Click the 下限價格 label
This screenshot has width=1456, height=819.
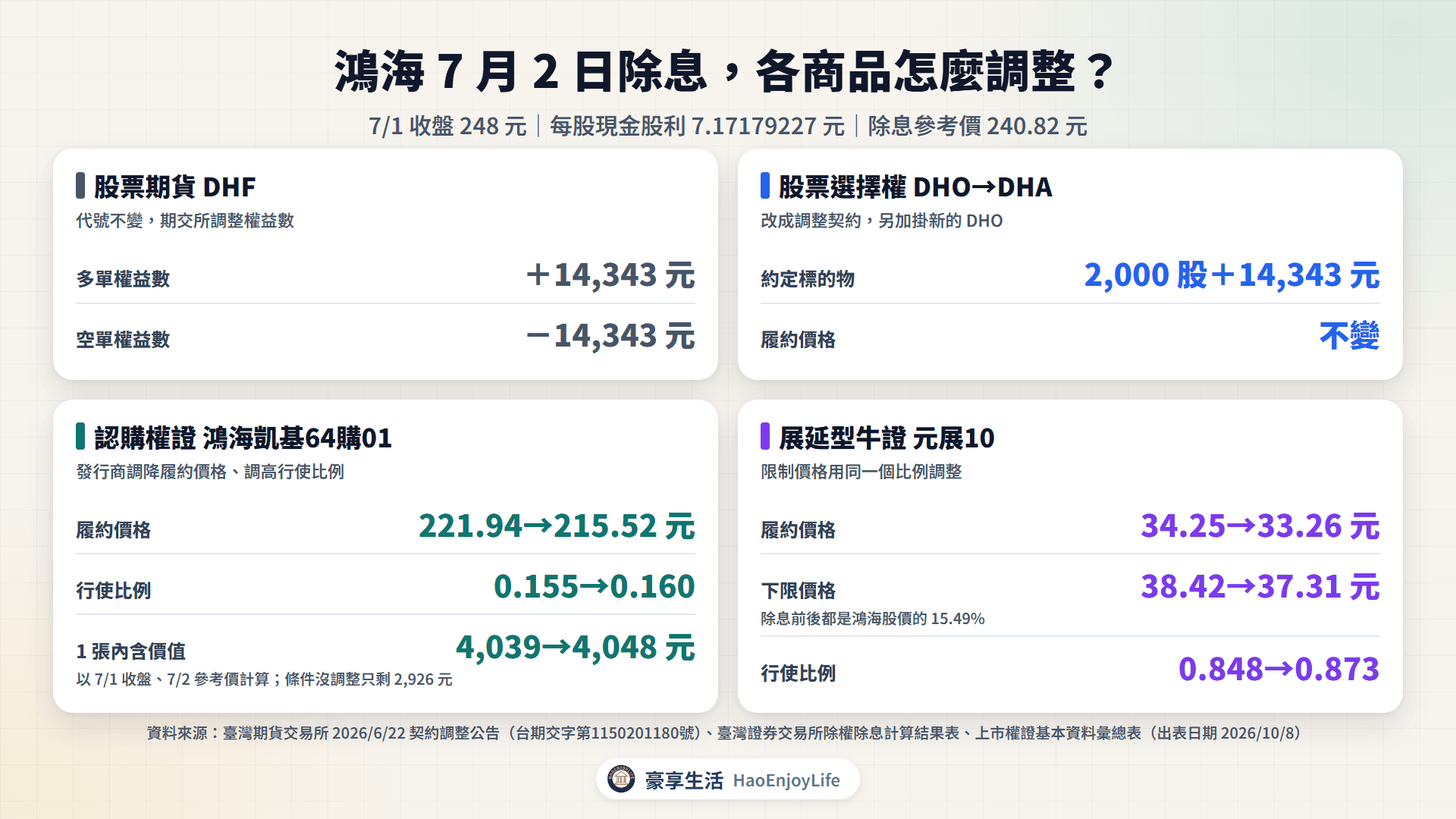[x=799, y=591]
